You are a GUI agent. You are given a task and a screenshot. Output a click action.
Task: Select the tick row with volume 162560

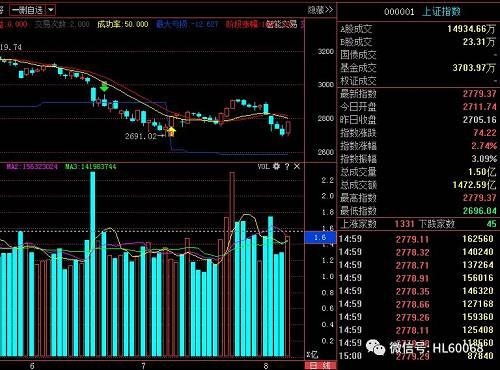[416, 239]
